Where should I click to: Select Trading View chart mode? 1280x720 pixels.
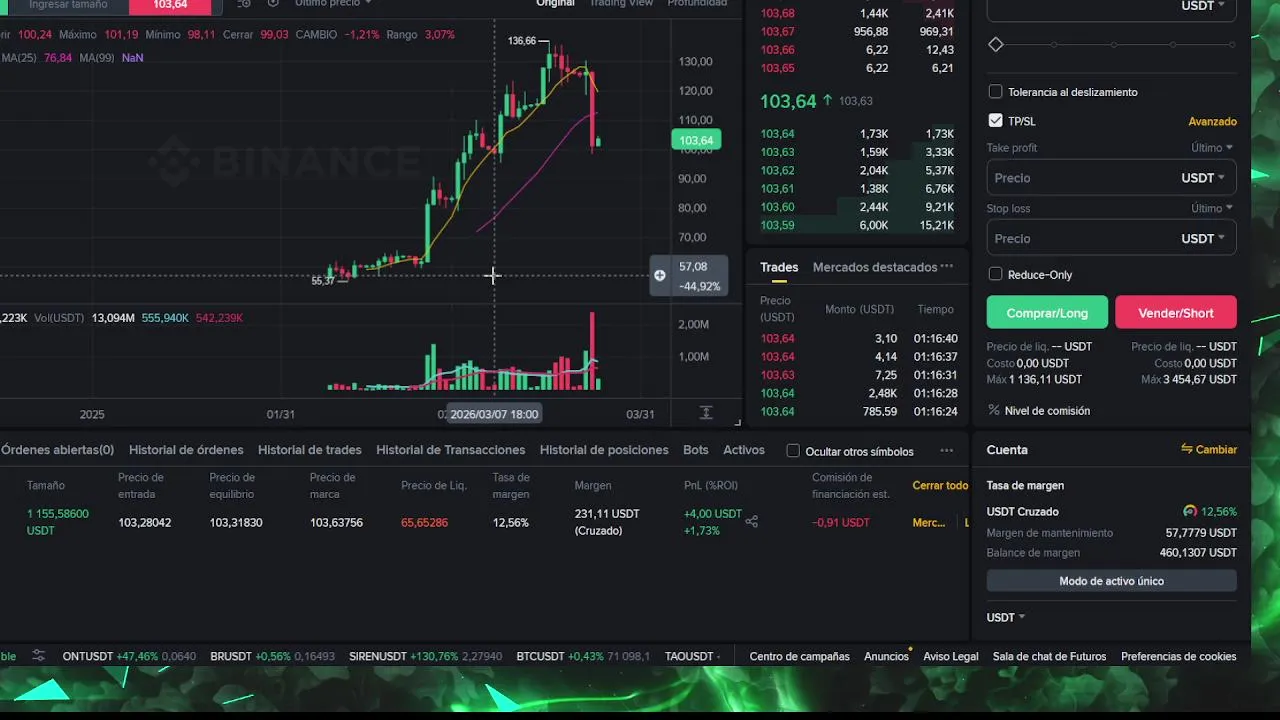coord(621,3)
